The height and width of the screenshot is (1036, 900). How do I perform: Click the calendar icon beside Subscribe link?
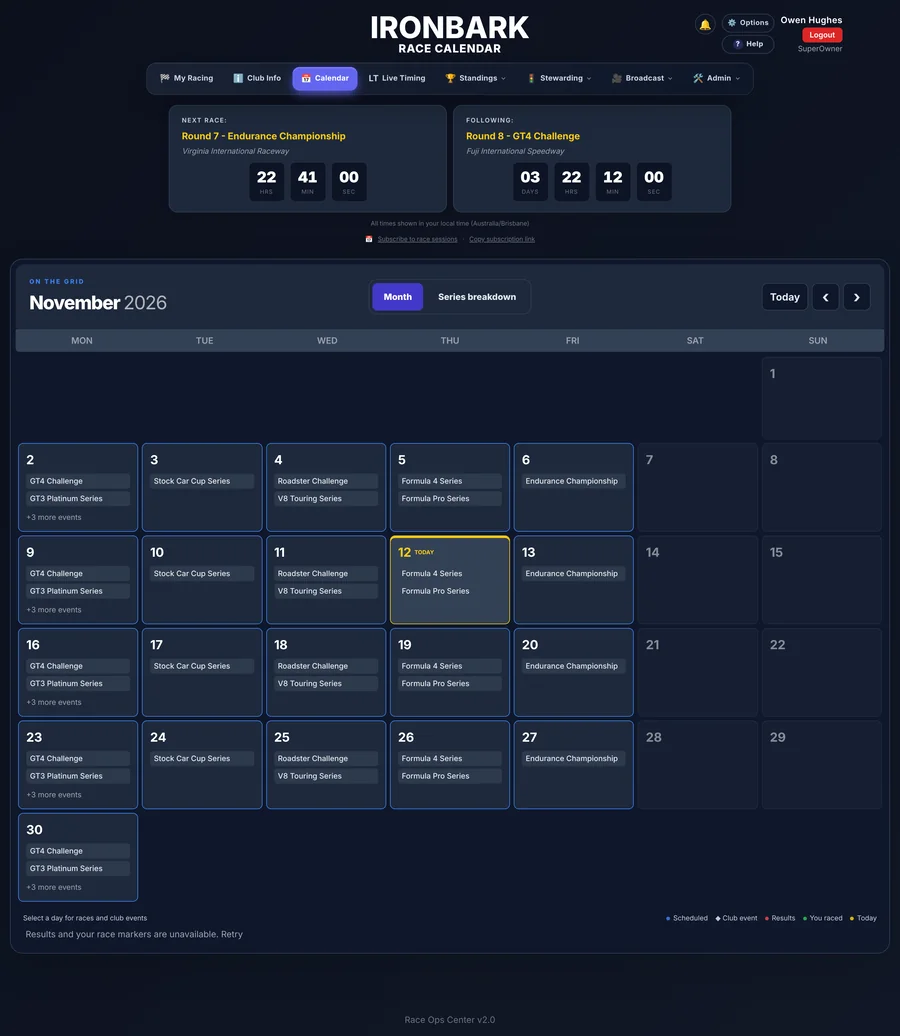pyautogui.click(x=369, y=239)
